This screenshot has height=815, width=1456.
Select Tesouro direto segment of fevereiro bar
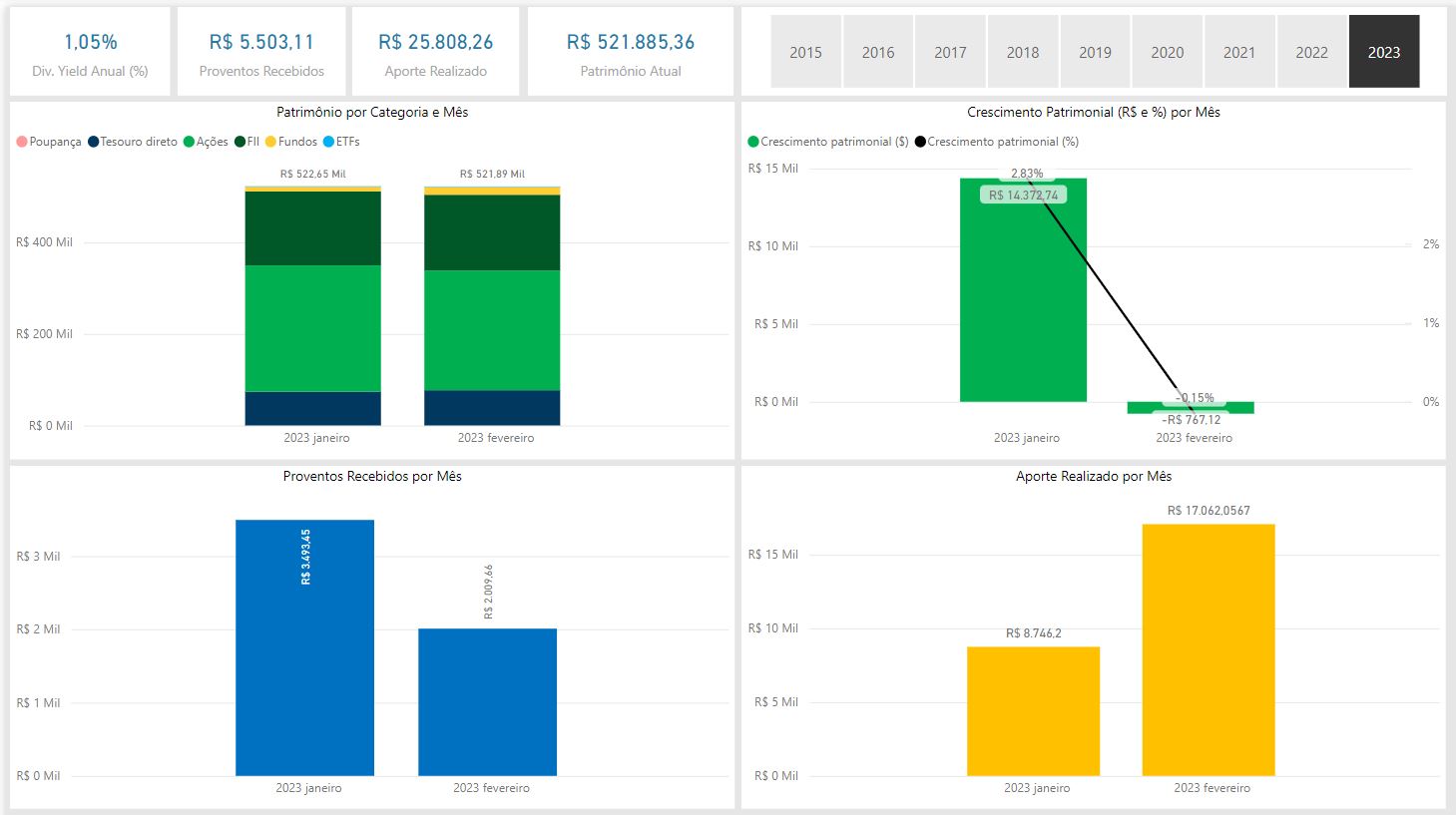click(492, 408)
